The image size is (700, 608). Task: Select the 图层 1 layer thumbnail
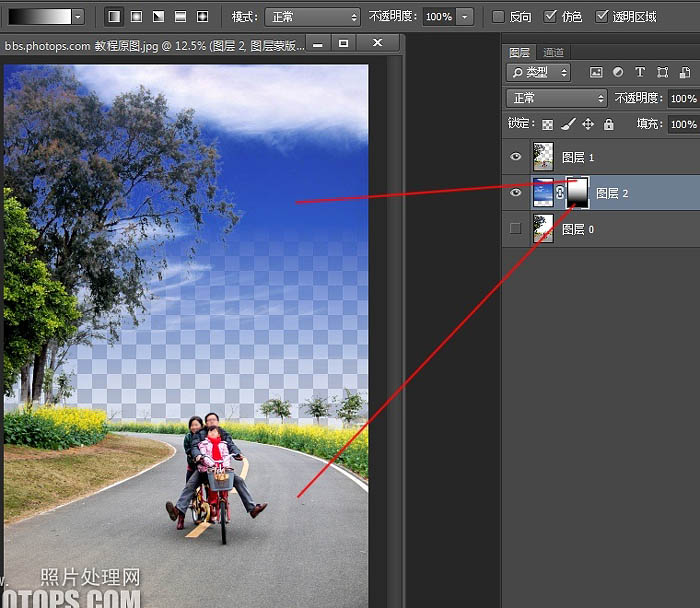pyautogui.click(x=543, y=157)
